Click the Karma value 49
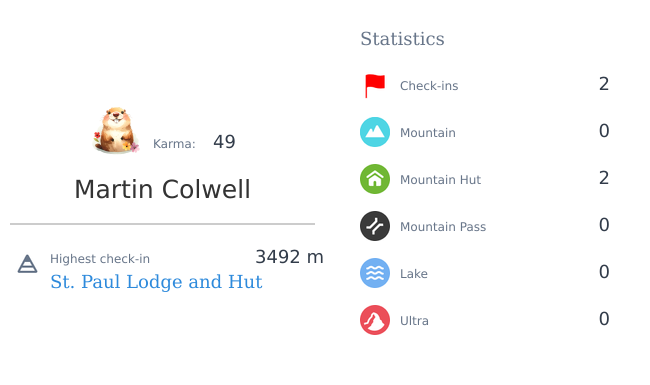Viewport: 650px width, 385px height. click(224, 142)
